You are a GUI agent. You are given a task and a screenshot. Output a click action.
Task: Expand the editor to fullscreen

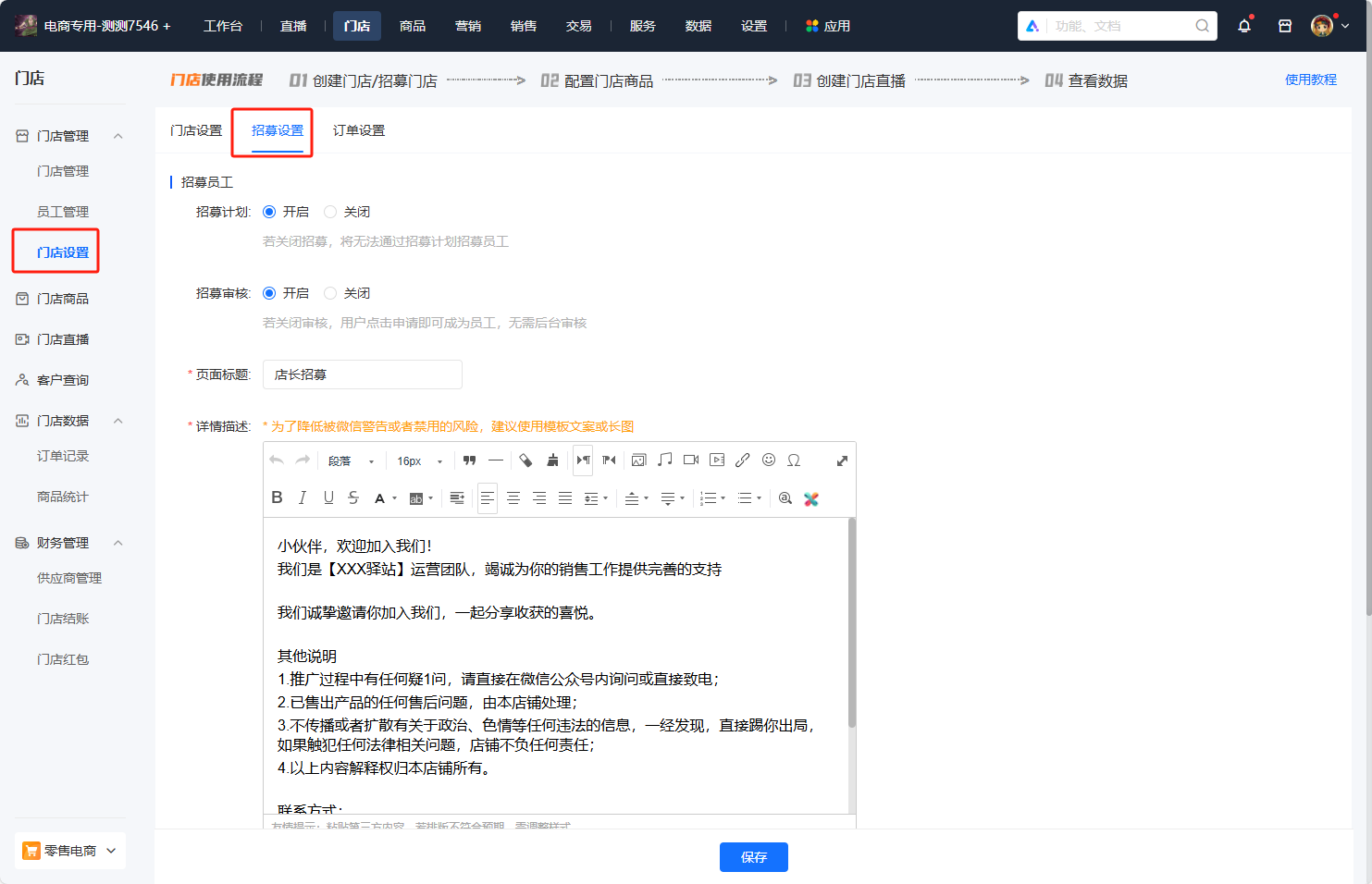(x=842, y=460)
